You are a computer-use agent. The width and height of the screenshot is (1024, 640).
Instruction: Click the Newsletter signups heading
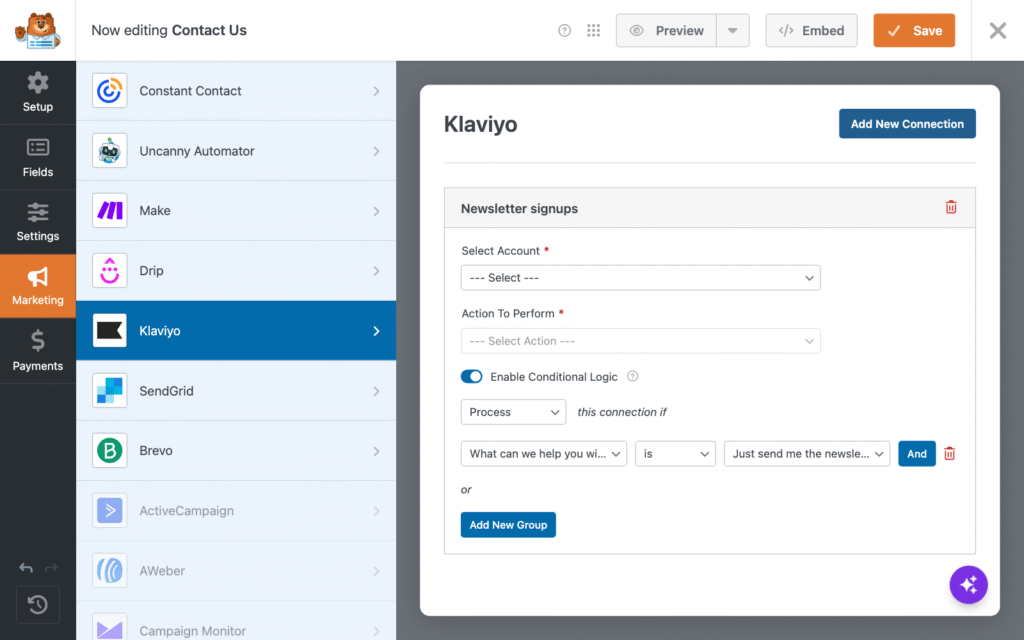tap(519, 208)
